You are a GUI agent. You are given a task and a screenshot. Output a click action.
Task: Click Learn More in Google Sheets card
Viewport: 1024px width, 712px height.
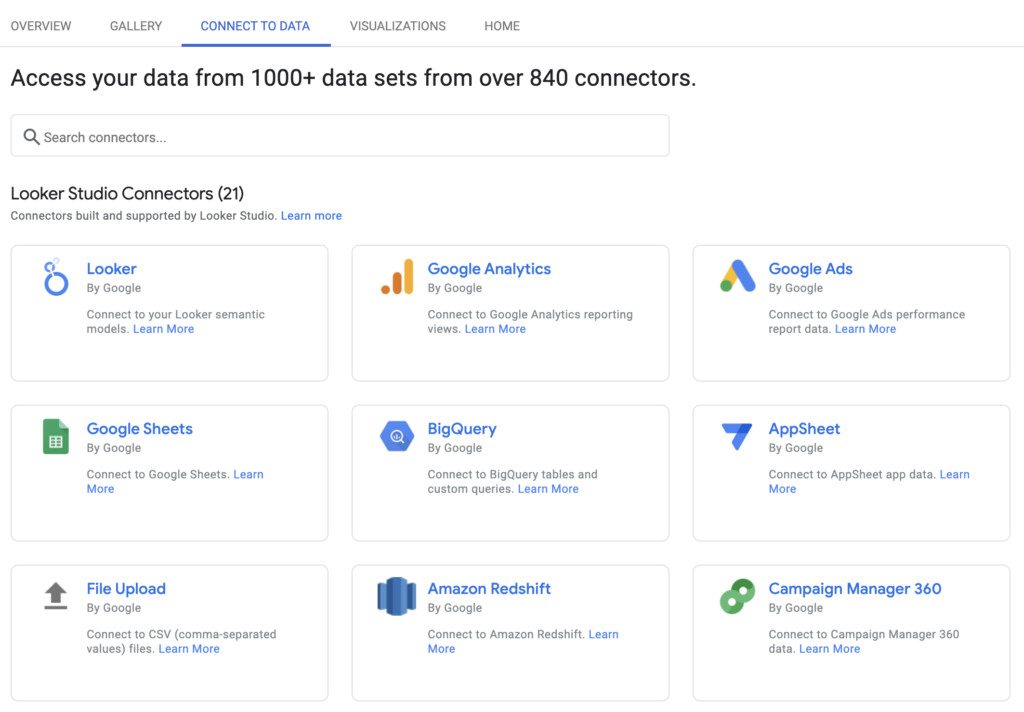tap(248, 474)
